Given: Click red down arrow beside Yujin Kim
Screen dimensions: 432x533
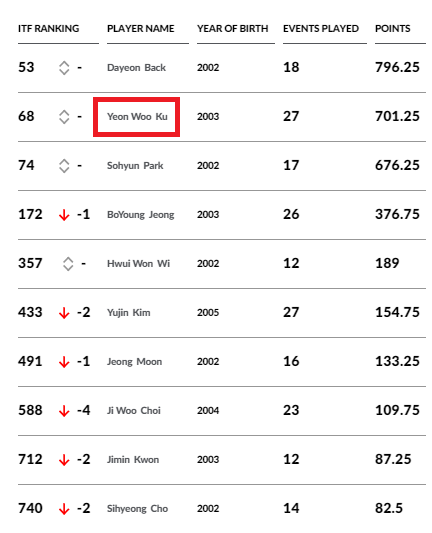Looking at the screenshot, I should (64, 313).
